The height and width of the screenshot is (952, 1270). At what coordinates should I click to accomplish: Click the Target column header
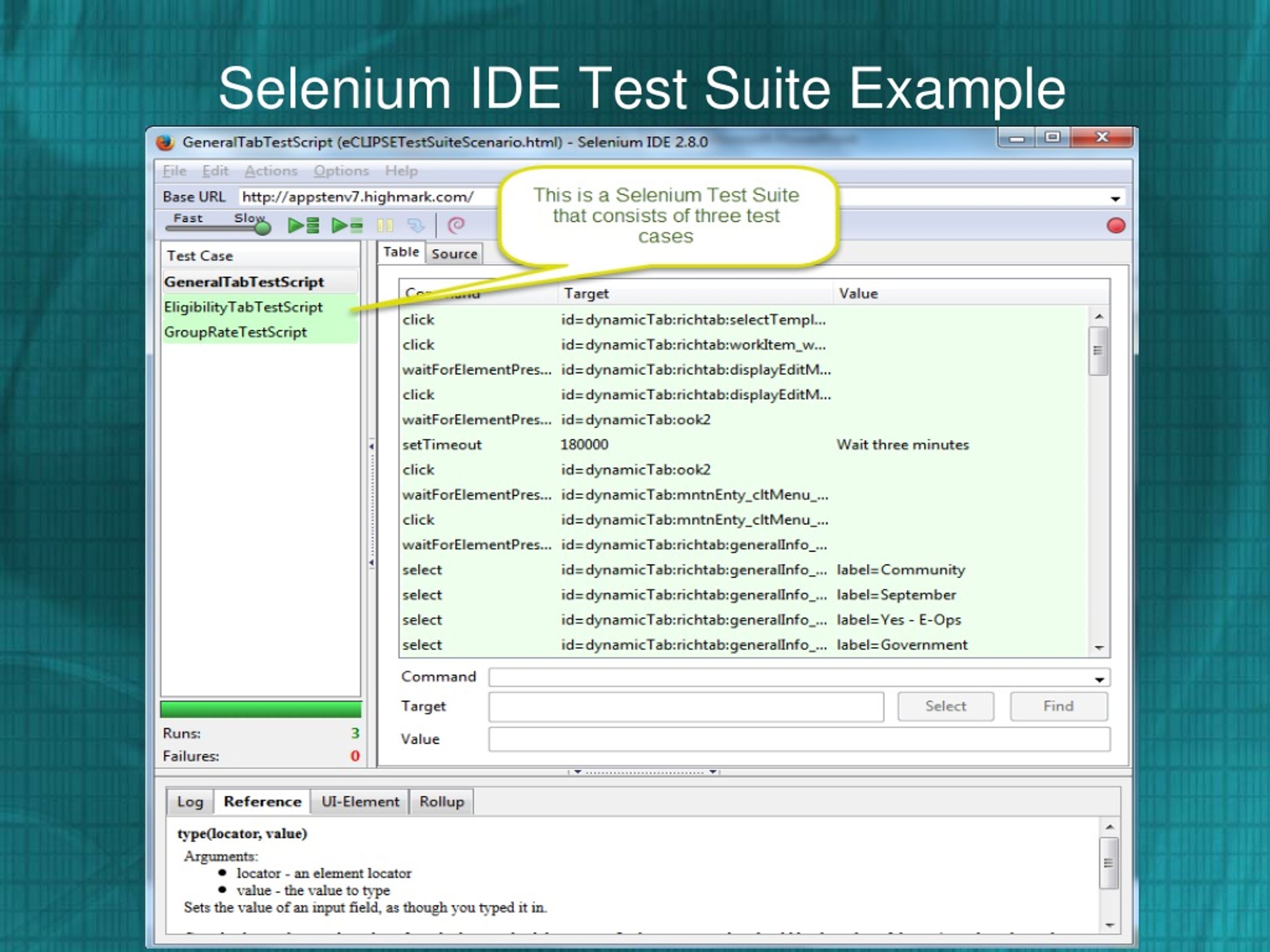(695, 294)
